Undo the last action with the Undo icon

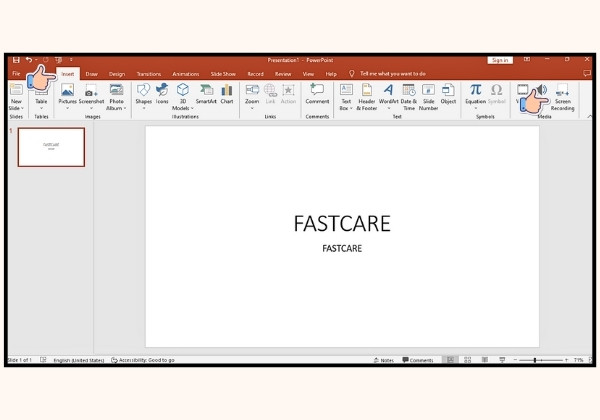(29, 60)
